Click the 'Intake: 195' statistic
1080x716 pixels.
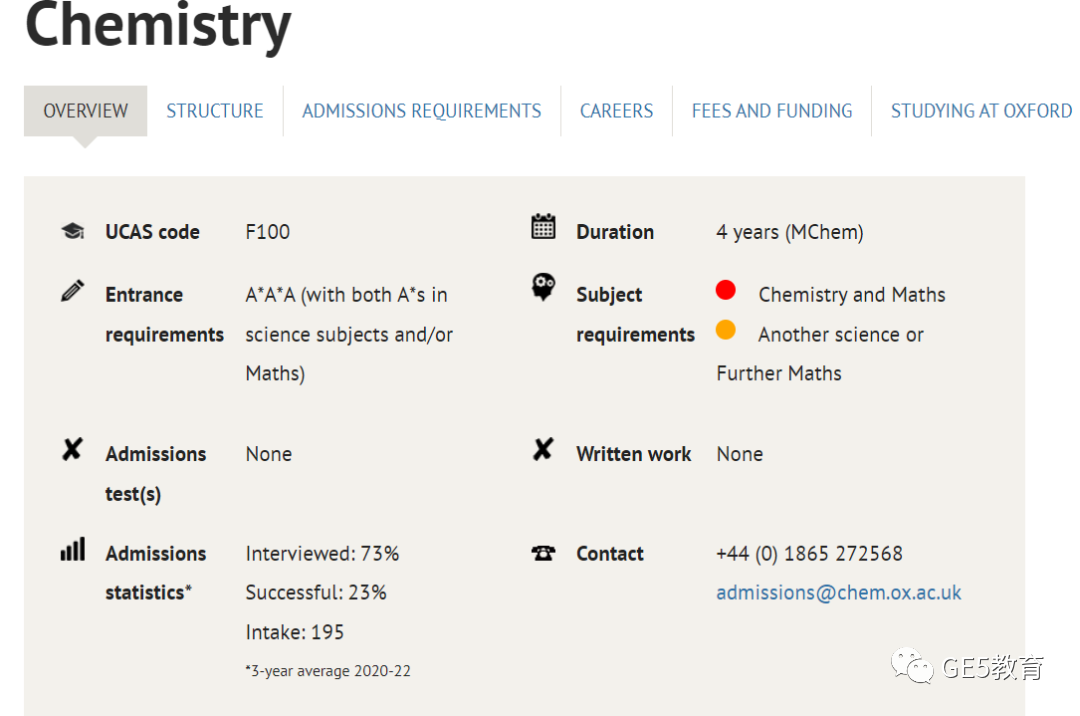pyautogui.click(x=295, y=632)
